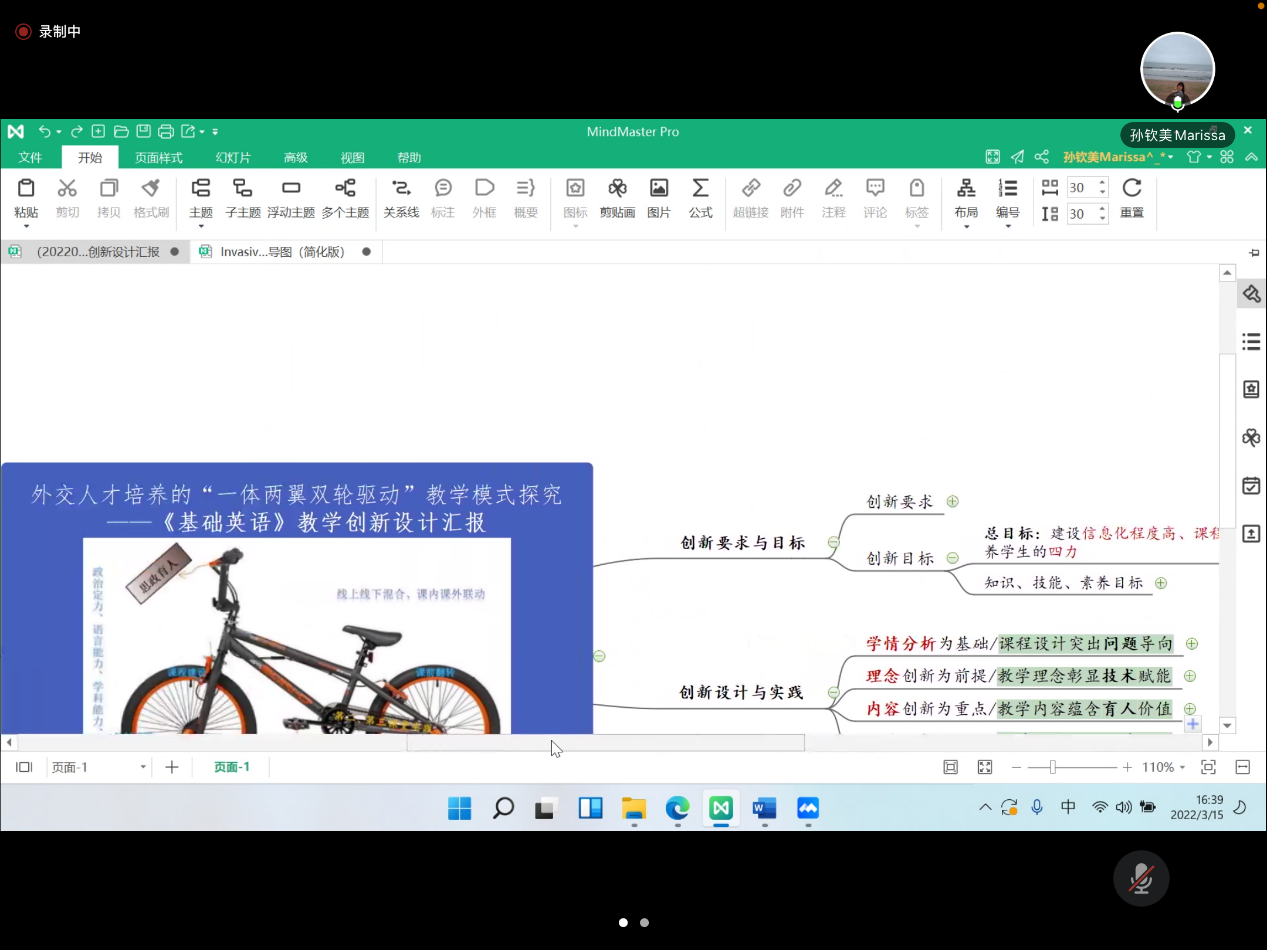
Task: Switch to the 幻灯片 ribbon tab
Action: (233, 158)
